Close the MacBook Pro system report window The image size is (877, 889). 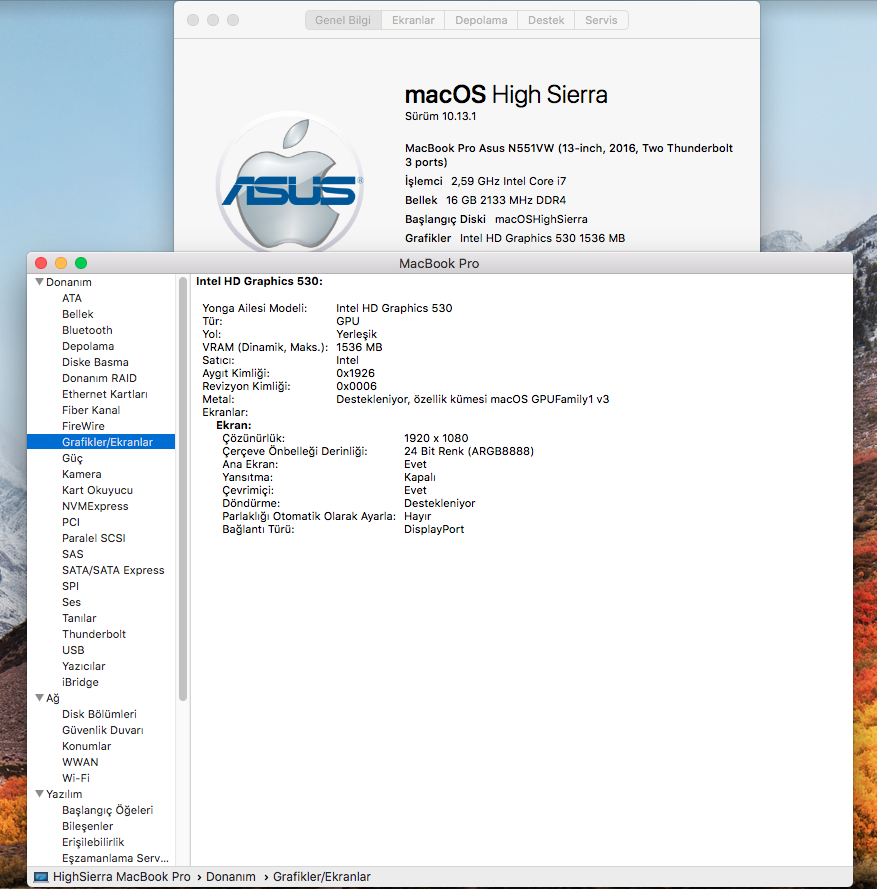click(41, 263)
